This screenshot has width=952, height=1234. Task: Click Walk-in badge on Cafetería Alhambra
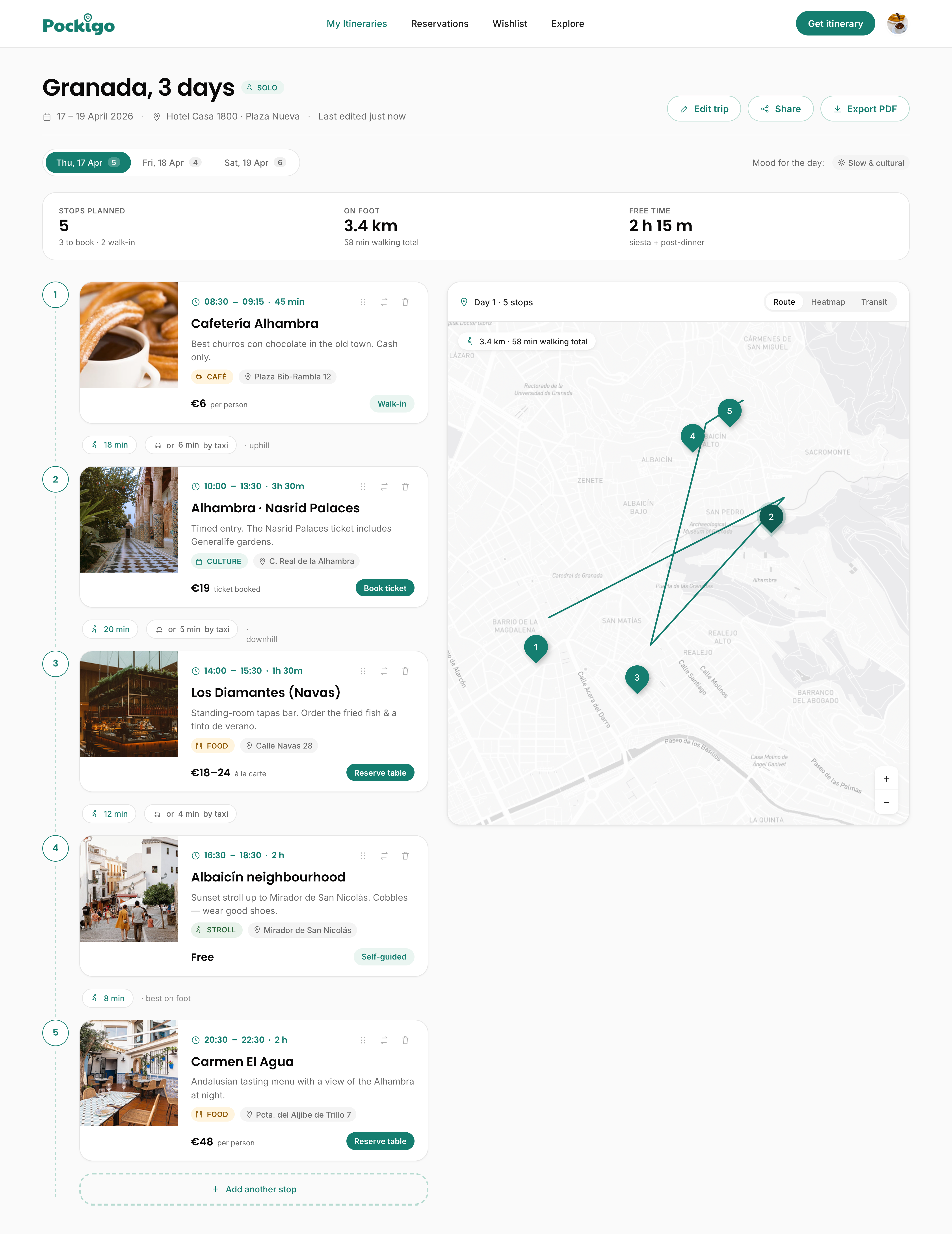coord(392,404)
